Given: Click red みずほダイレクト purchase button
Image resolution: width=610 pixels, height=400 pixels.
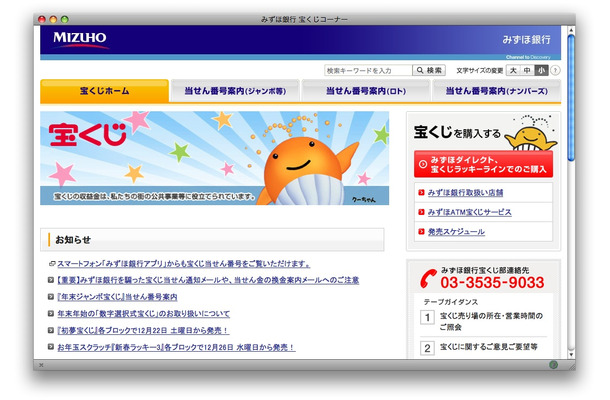Looking at the screenshot, I should [483, 164].
